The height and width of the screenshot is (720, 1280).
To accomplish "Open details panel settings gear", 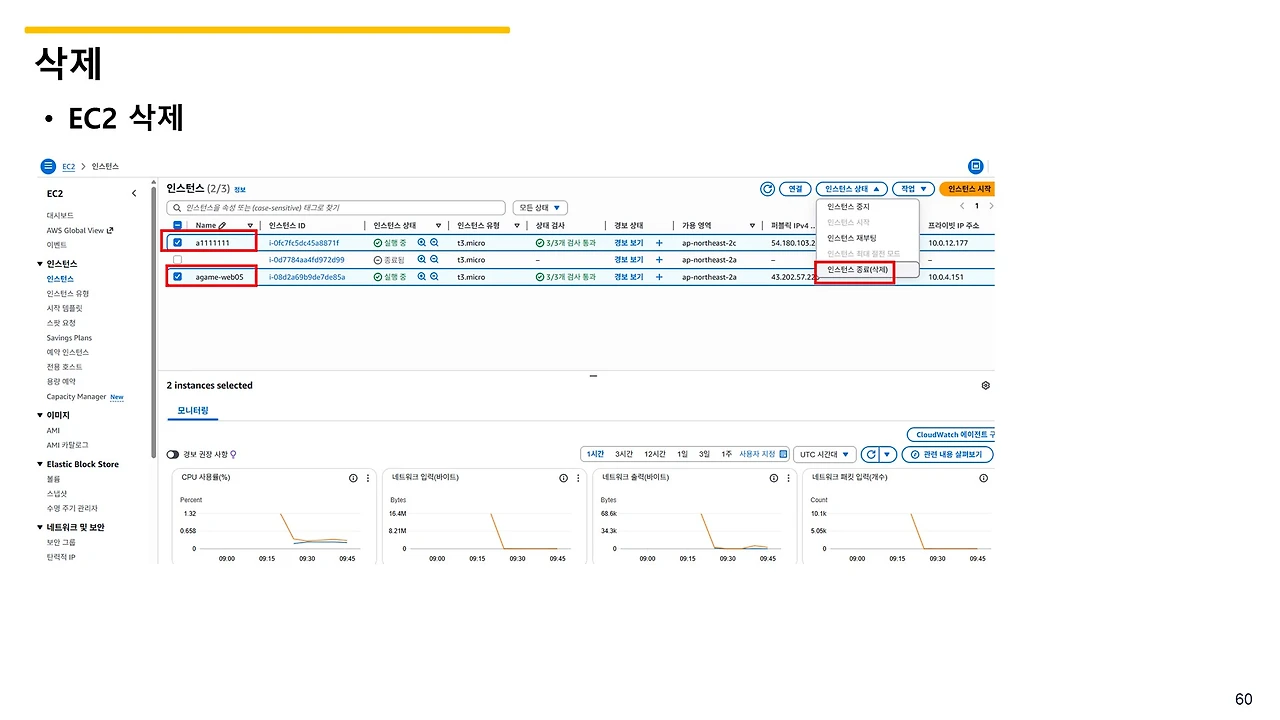I will click(x=986, y=385).
